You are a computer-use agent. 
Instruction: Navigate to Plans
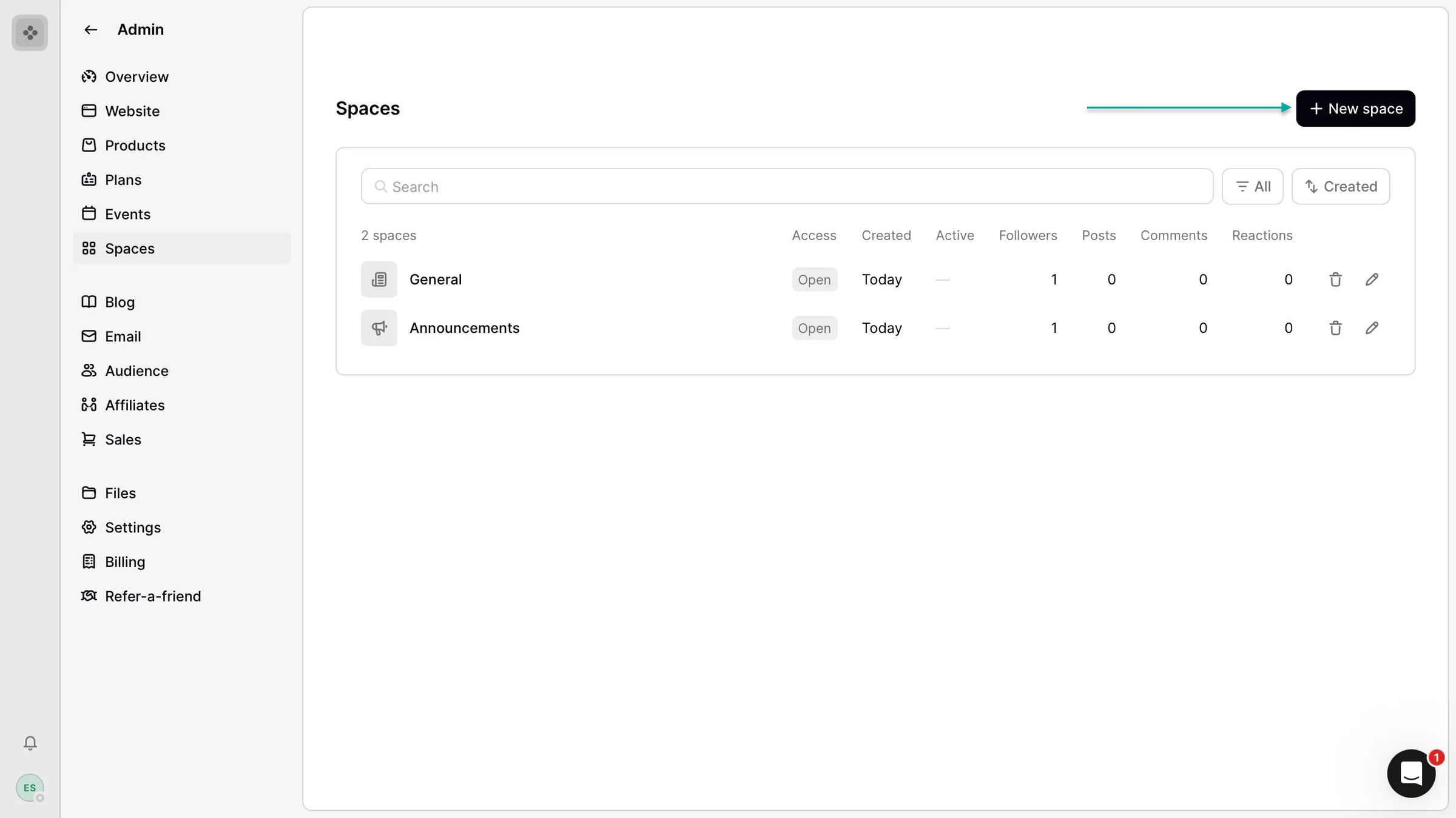pyautogui.click(x=181, y=179)
